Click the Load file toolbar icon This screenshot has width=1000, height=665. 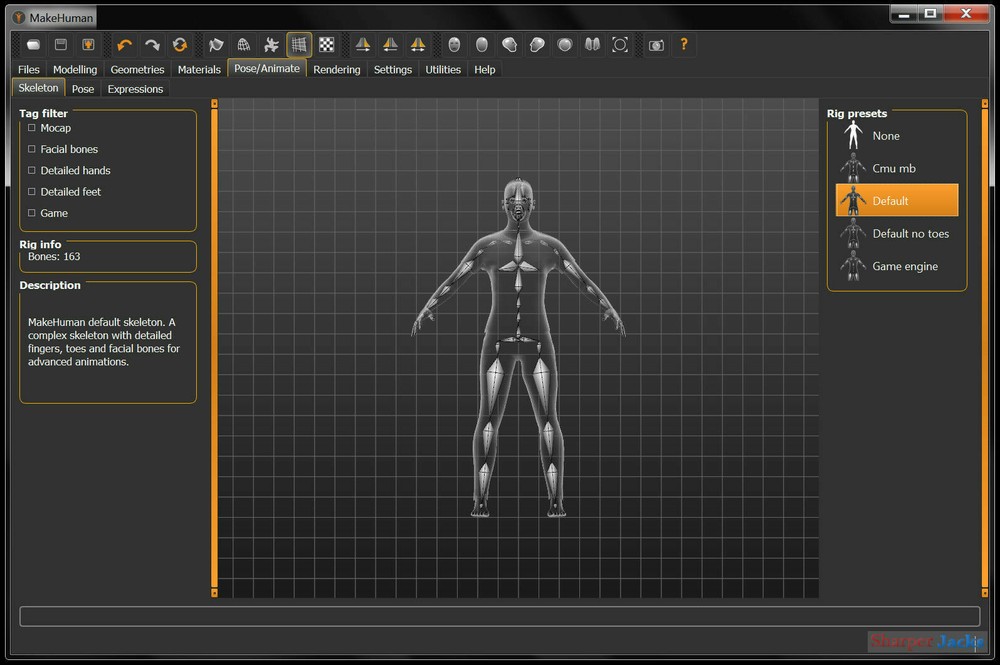33,45
